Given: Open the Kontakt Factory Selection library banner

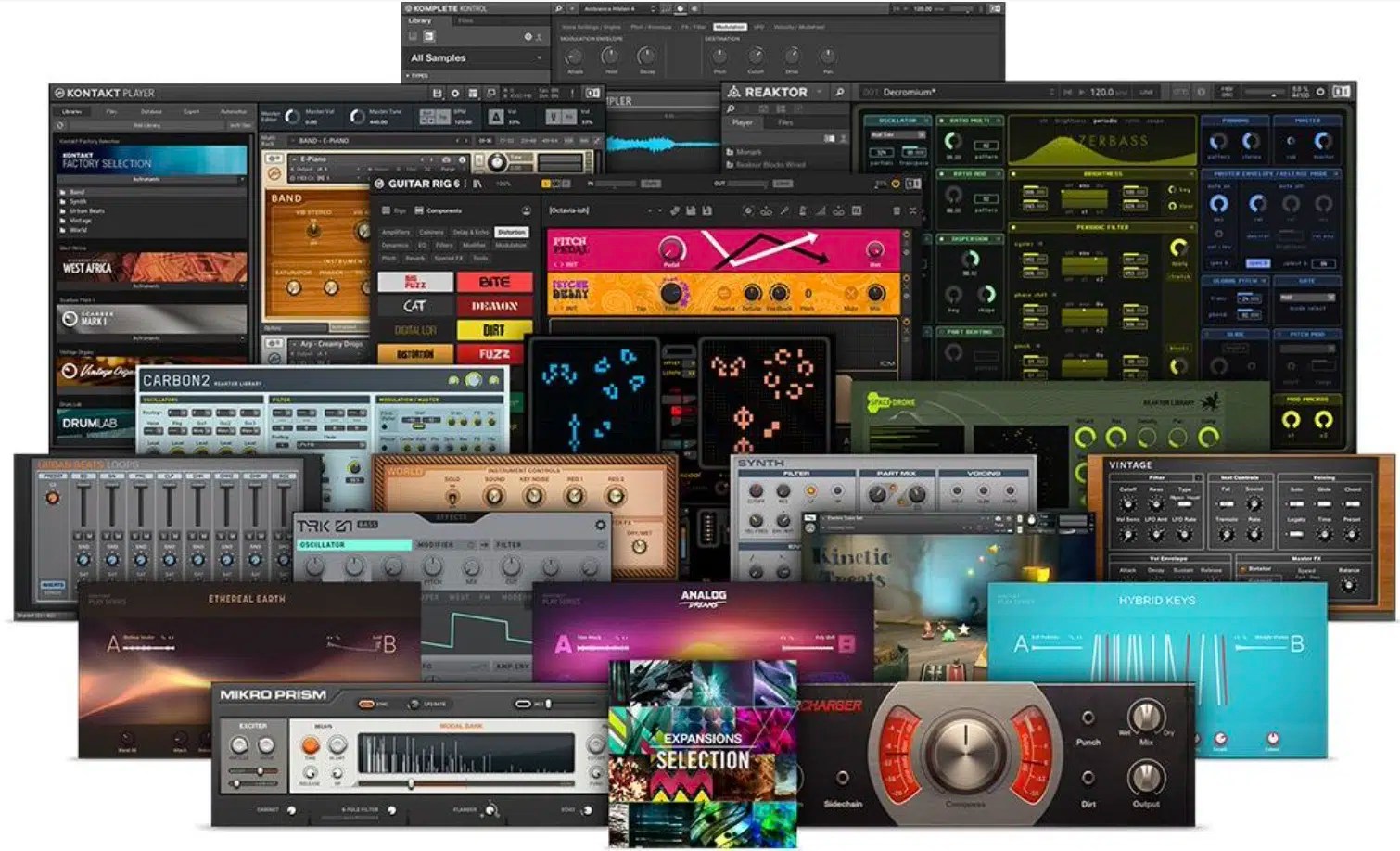Looking at the screenshot, I should click(154, 159).
